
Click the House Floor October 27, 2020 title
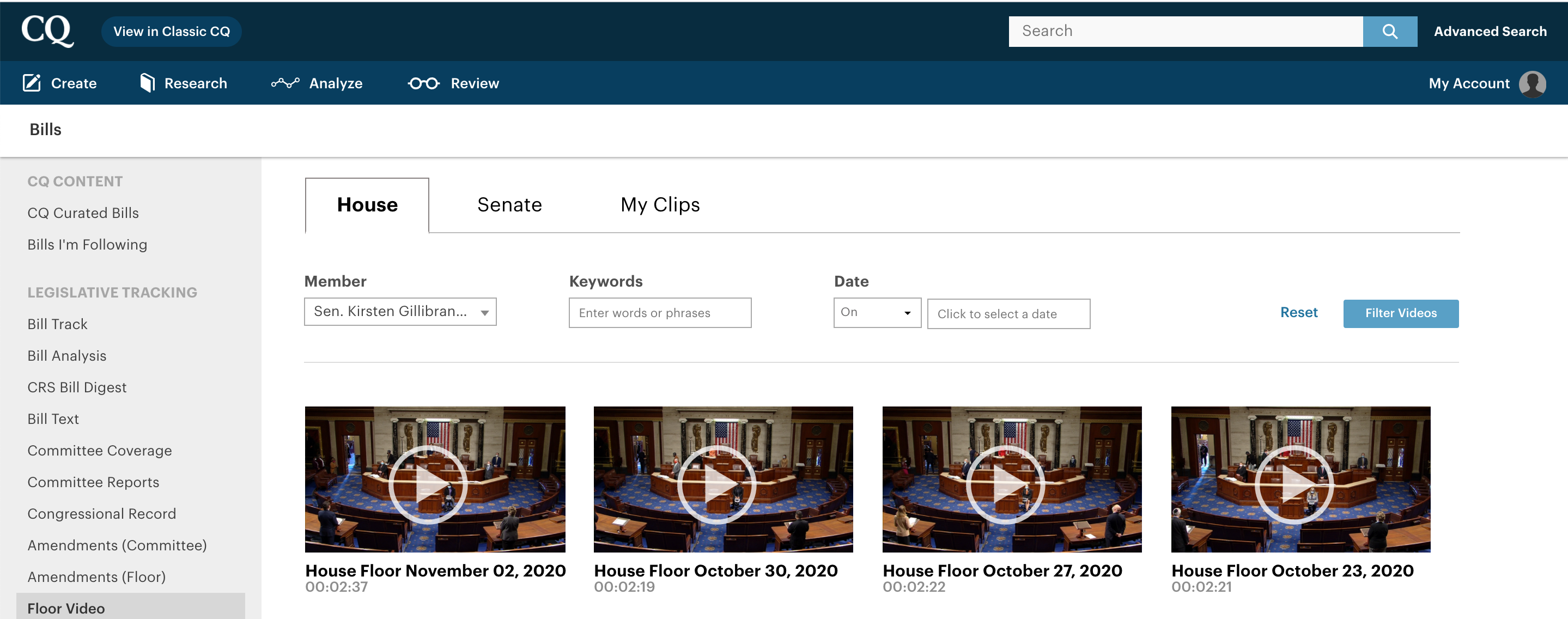[1002, 571]
